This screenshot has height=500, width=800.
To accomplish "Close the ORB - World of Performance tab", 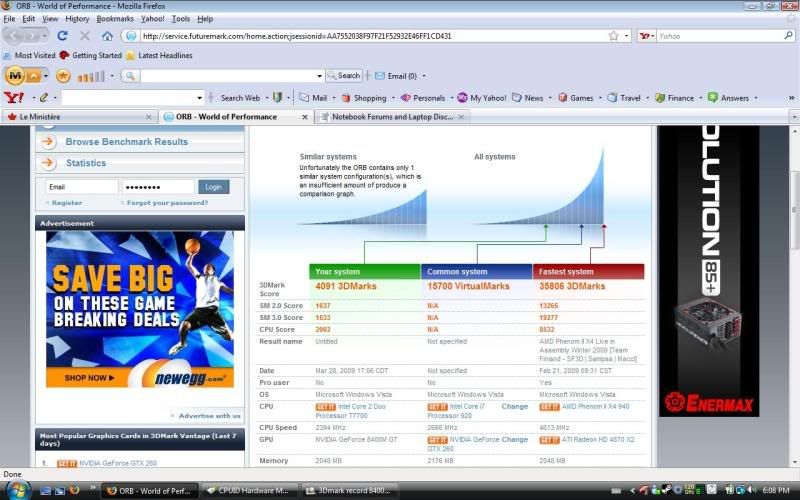I will point(305,117).
